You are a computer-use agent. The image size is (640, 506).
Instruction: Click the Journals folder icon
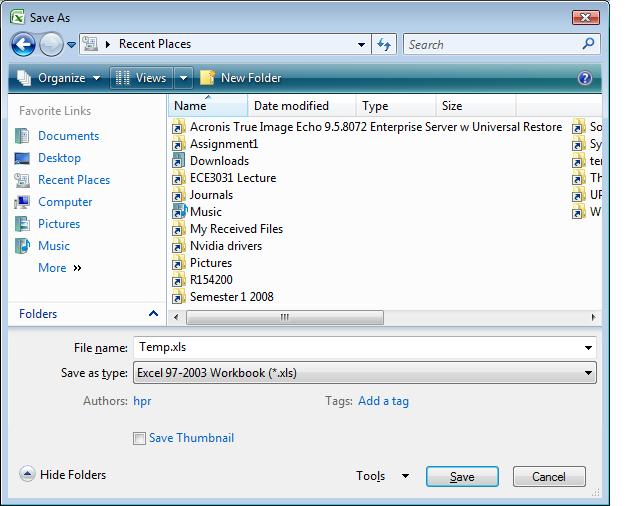click(x=178, y=195)
